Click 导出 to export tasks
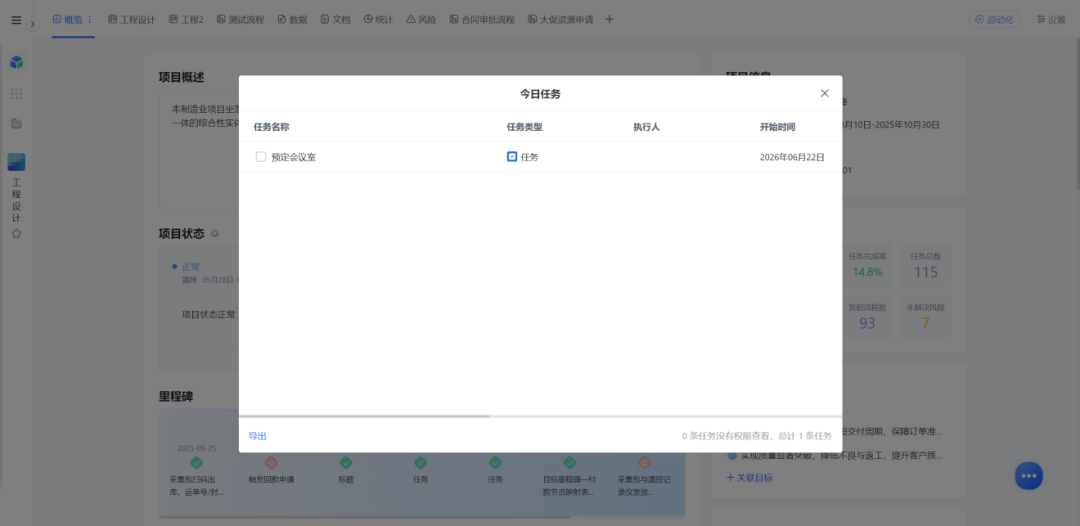The image size is (1080, 526). coord(258,436)
